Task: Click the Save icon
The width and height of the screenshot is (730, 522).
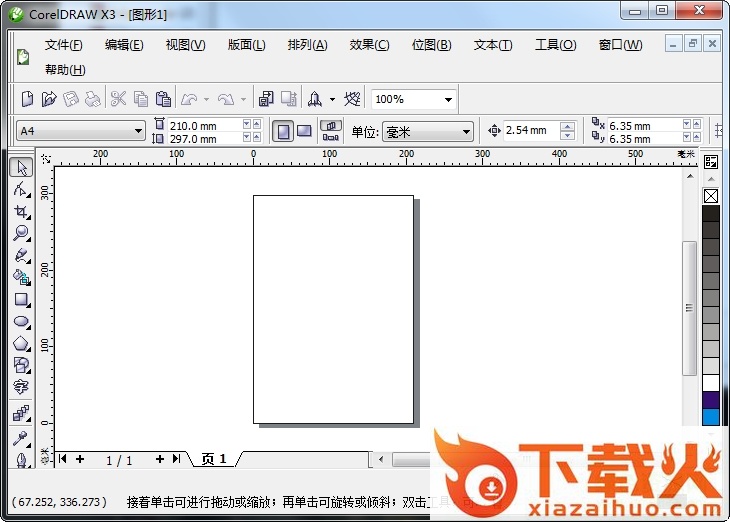Action: (x=71, y=99)
